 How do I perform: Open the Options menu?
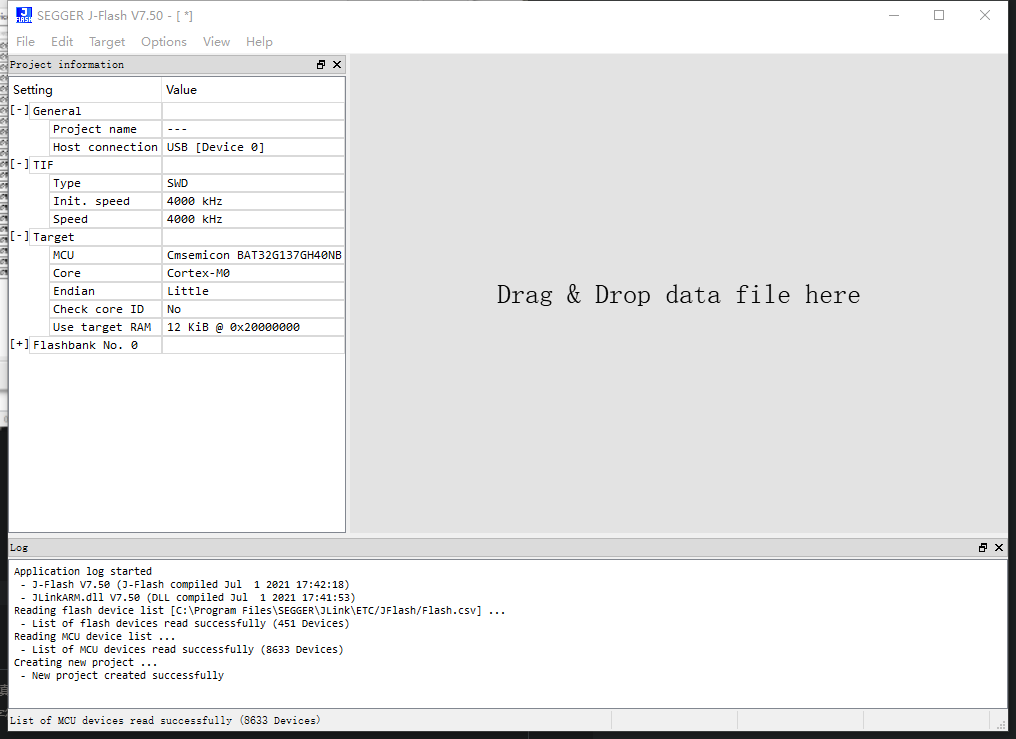[164, 41]
